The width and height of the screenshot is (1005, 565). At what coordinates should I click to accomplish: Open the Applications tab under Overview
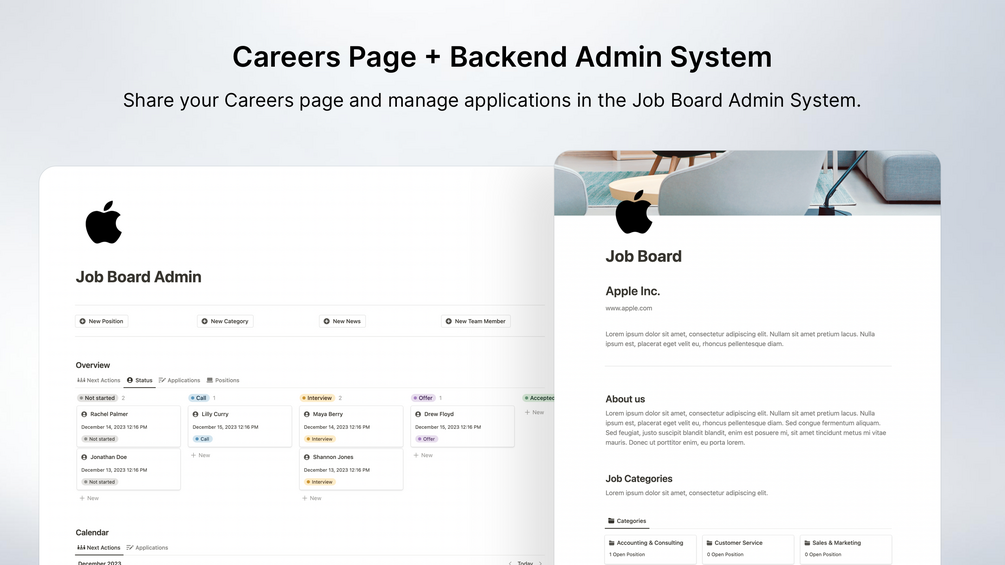click(x=179, y=380)
